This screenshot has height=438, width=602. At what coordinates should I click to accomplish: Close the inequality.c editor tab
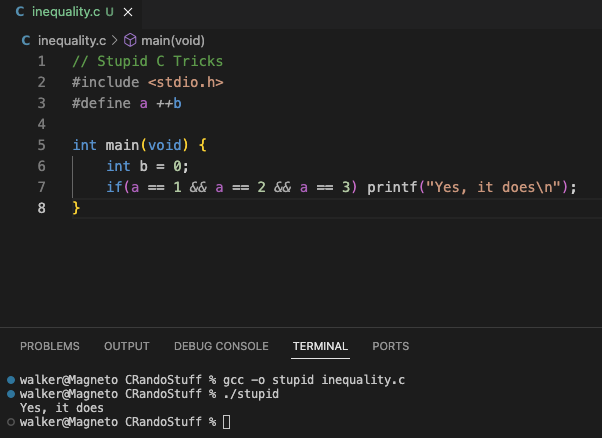128,12
